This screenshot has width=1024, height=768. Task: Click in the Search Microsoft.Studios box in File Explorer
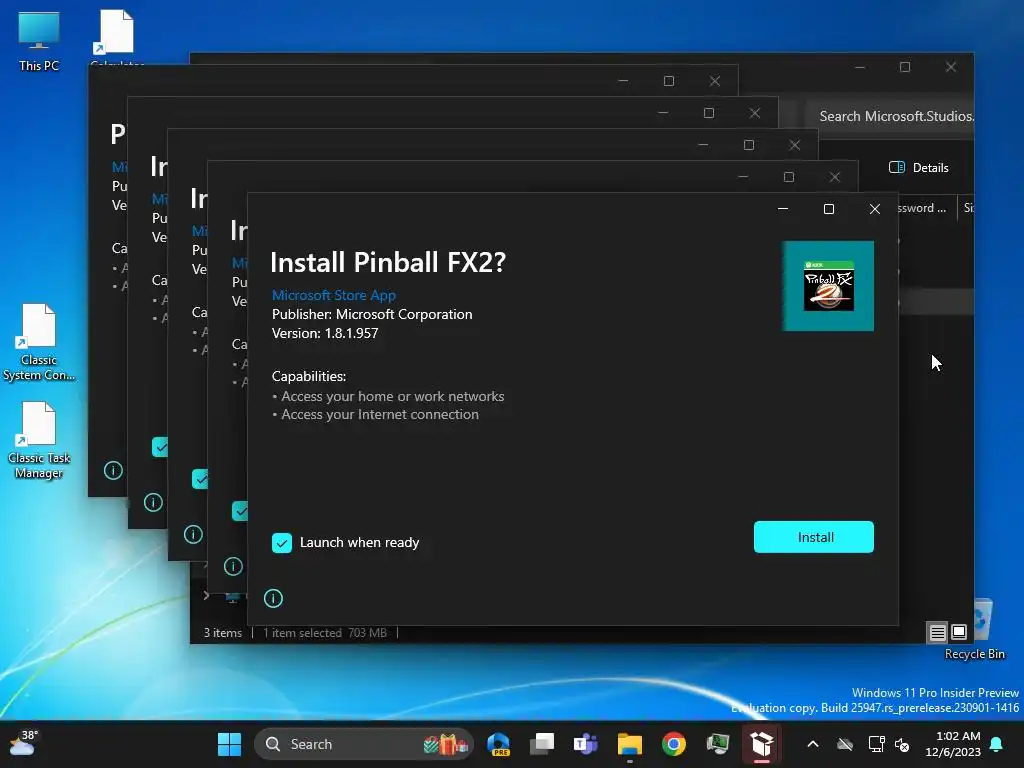click(891, 116)
